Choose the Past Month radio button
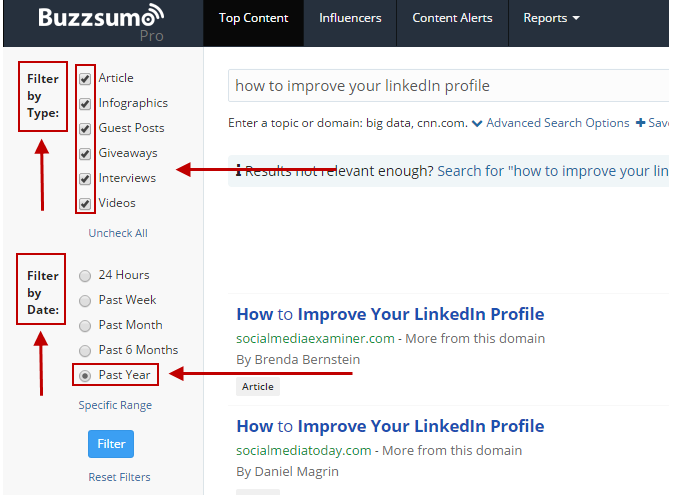The image size is (677, 495). coord(85,325)
